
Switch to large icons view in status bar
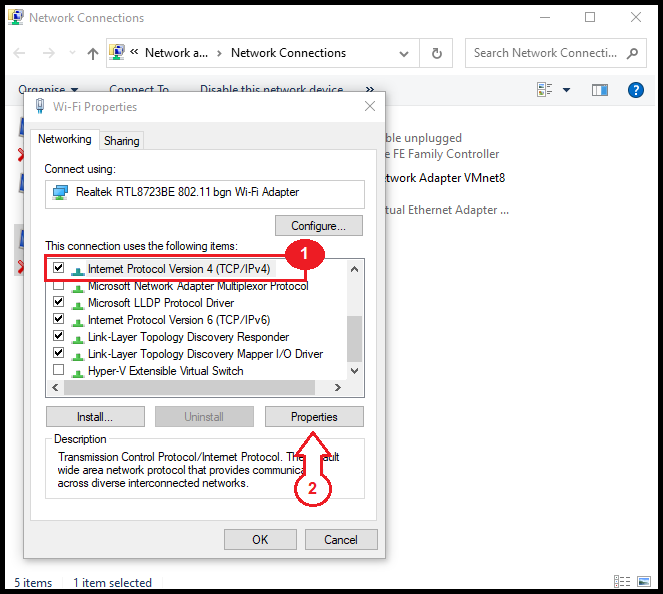click(644, 582)
